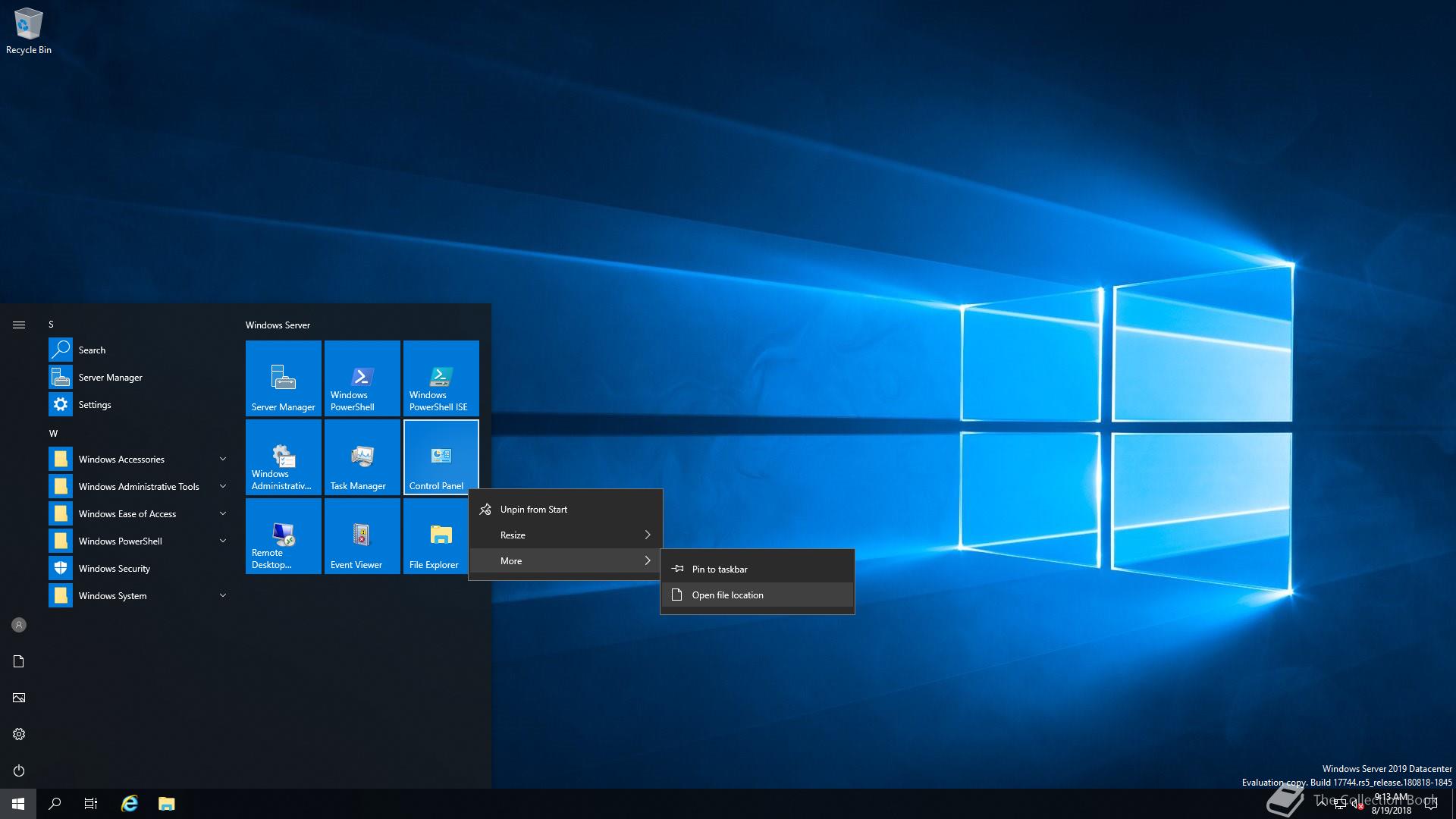The image size is (1456, 819).
Task: Open the File Explorer tile
Action: (x=435, y=535)
